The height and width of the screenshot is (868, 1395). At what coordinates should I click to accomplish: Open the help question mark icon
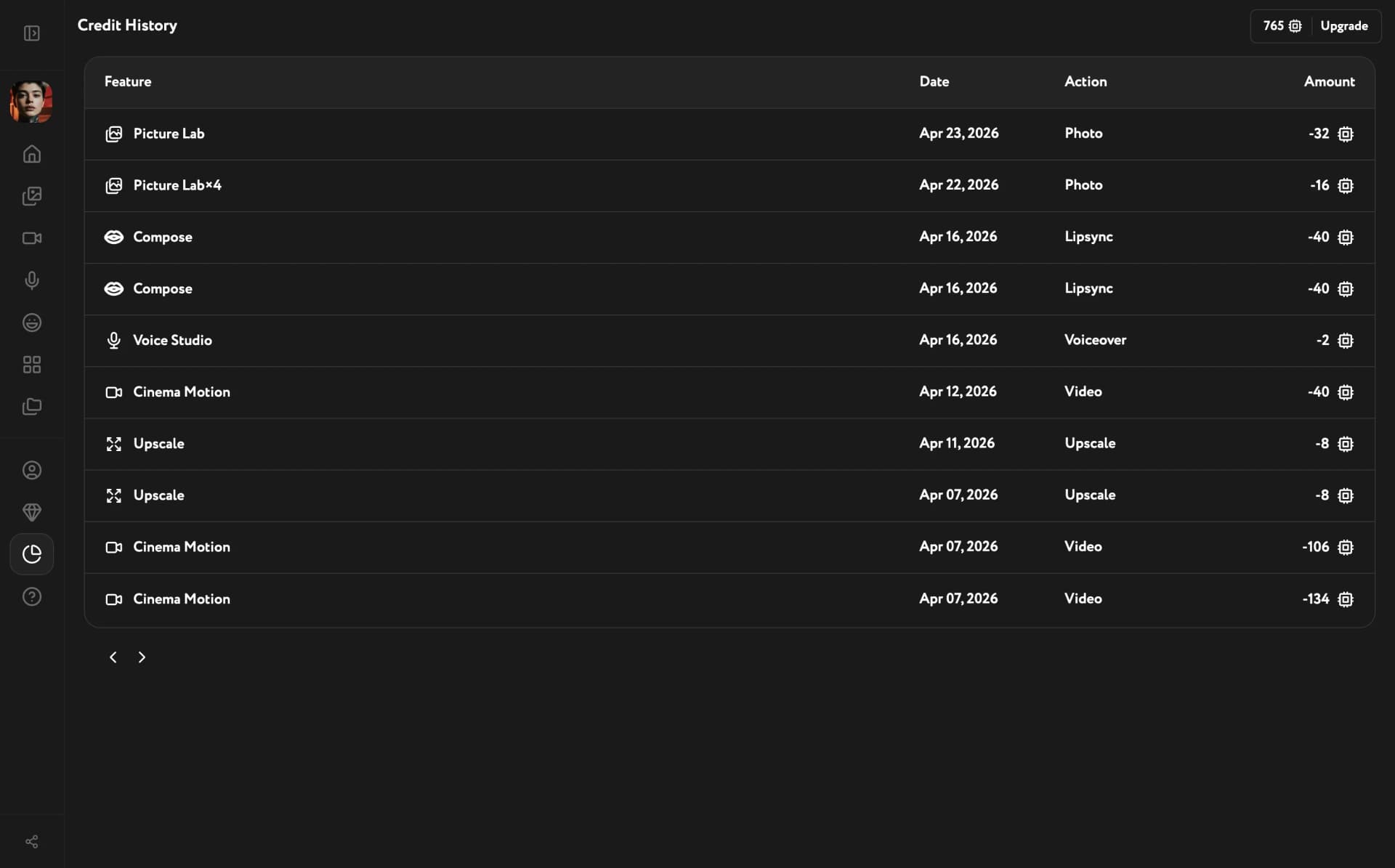tap(32, 597)
